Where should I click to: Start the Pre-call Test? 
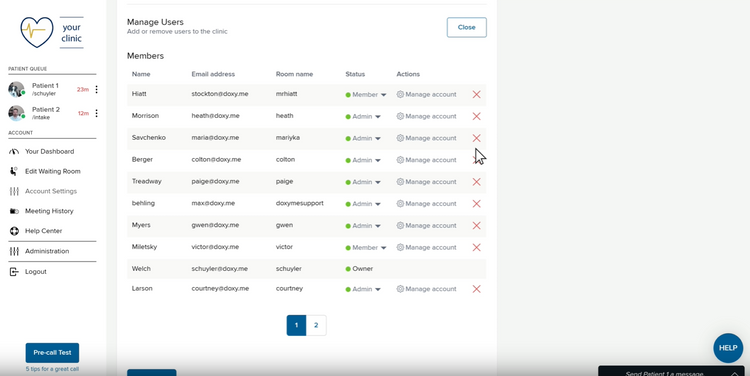[x=52, y=353]
